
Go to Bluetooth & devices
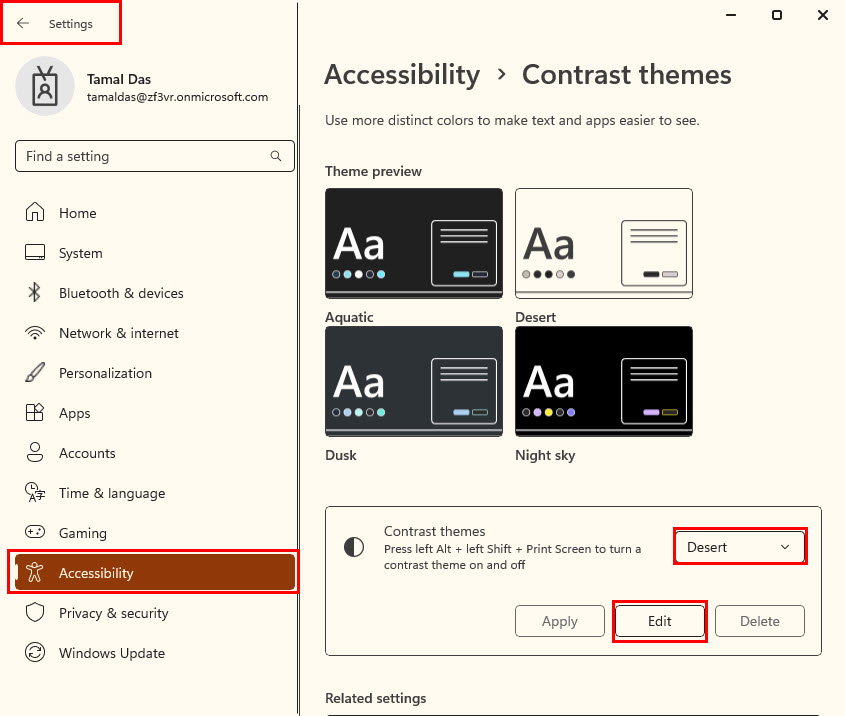pyautogui.click(x=155, y=293)
